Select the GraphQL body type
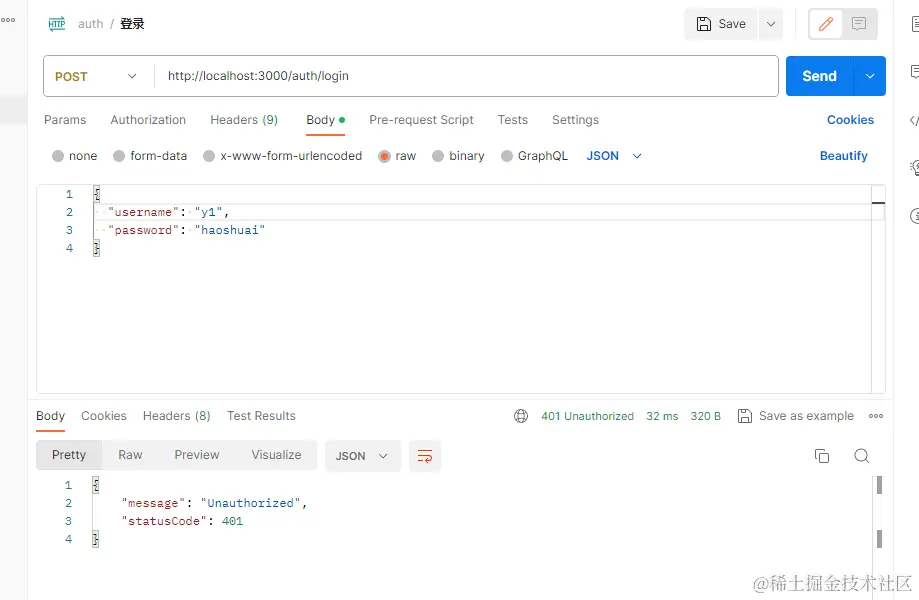The image size is (919, 600). (x=507, y=156)
